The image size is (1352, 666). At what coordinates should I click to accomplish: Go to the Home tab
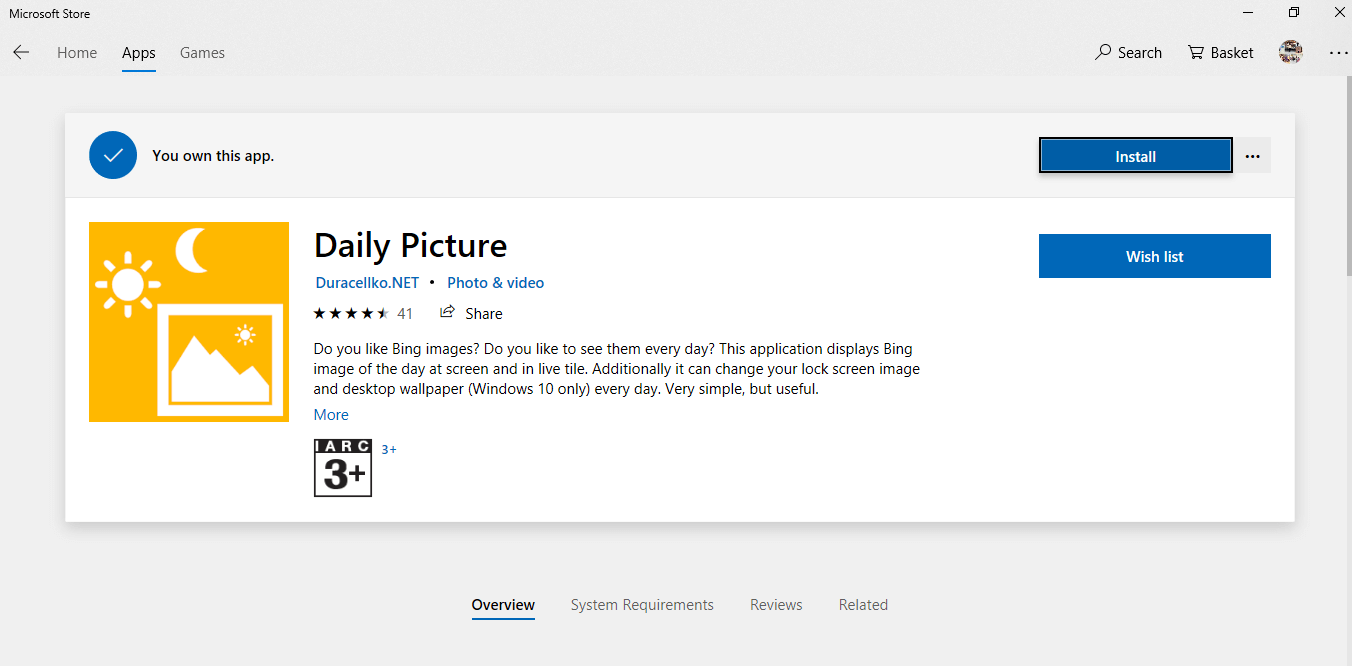pos(77,53)
